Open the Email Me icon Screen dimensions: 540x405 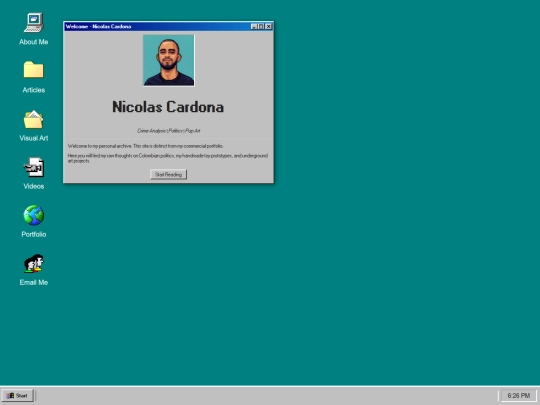coord(33,263)
